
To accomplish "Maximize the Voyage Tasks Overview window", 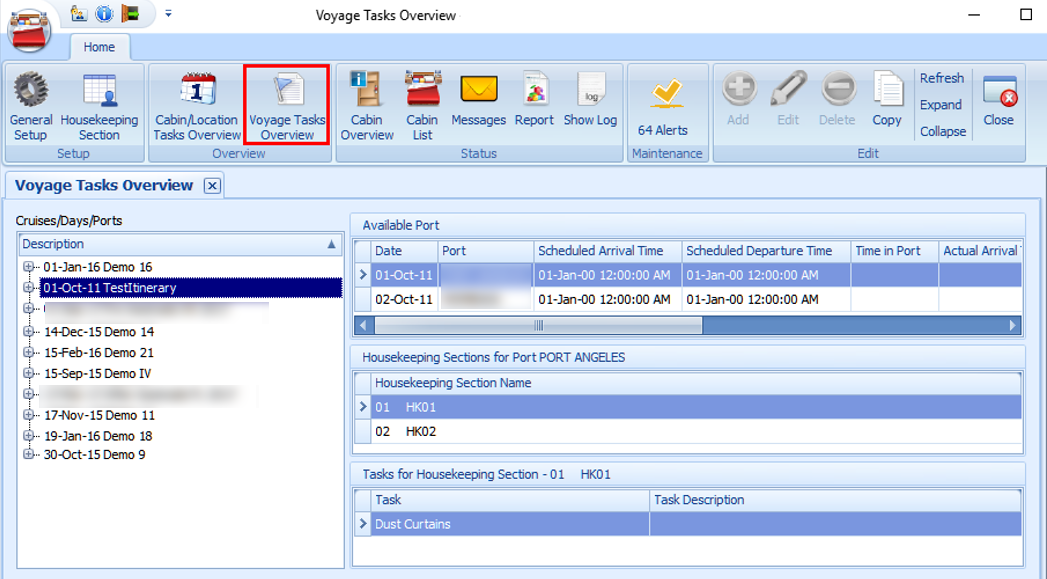I will click(1026, 15).
